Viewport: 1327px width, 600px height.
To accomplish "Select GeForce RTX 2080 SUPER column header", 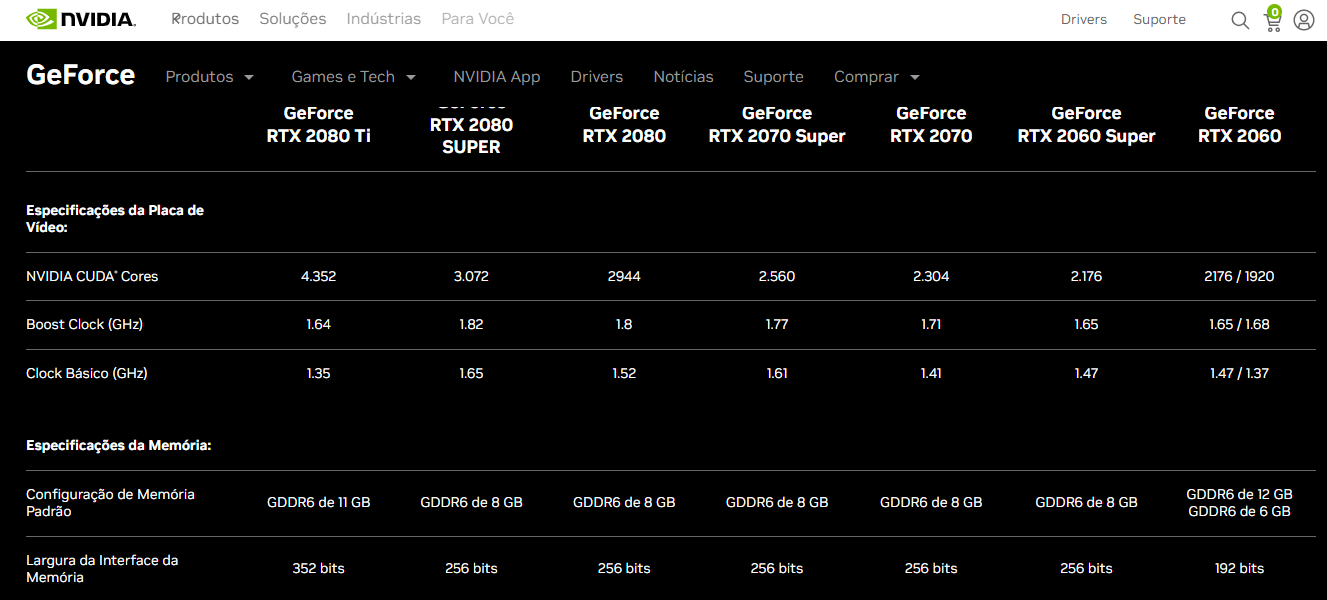I will (x=471, y=129).
